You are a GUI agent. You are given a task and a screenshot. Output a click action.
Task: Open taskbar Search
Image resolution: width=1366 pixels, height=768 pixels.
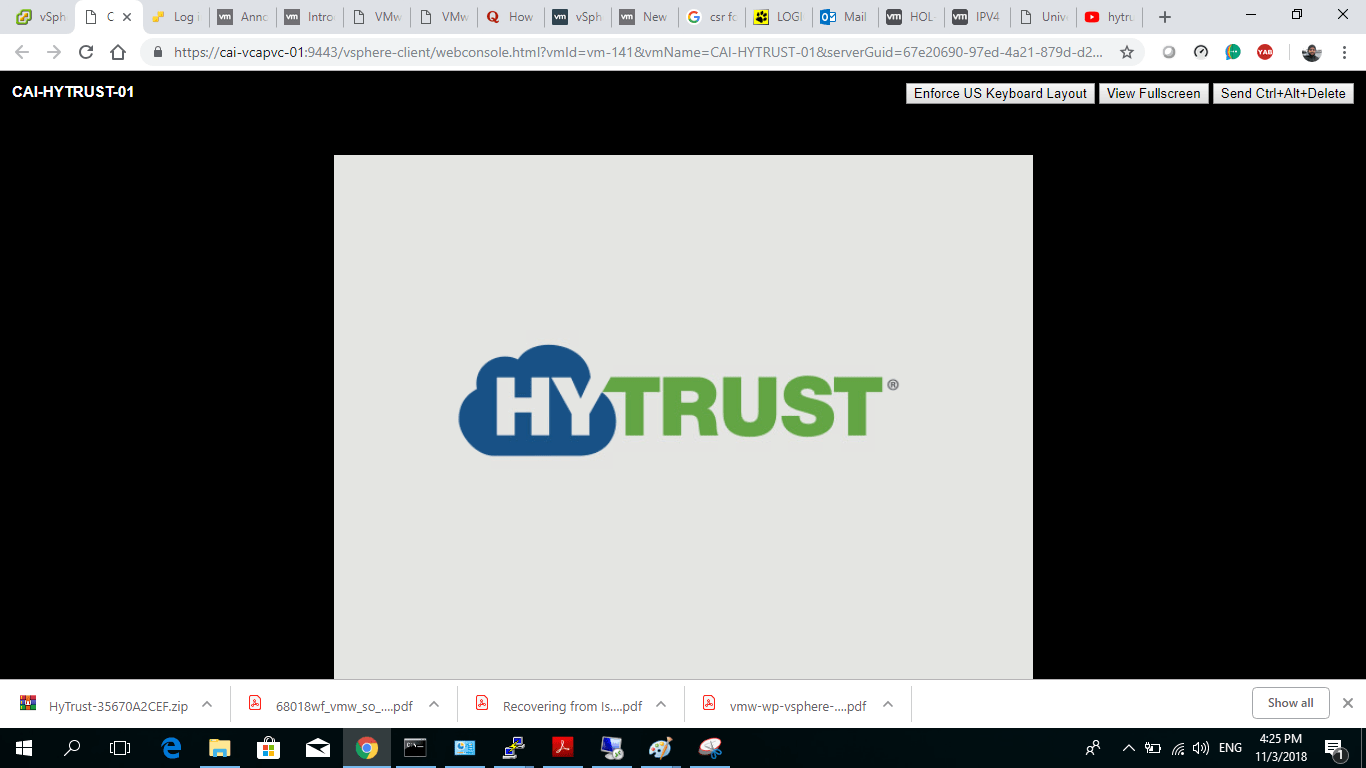(72, 748)
